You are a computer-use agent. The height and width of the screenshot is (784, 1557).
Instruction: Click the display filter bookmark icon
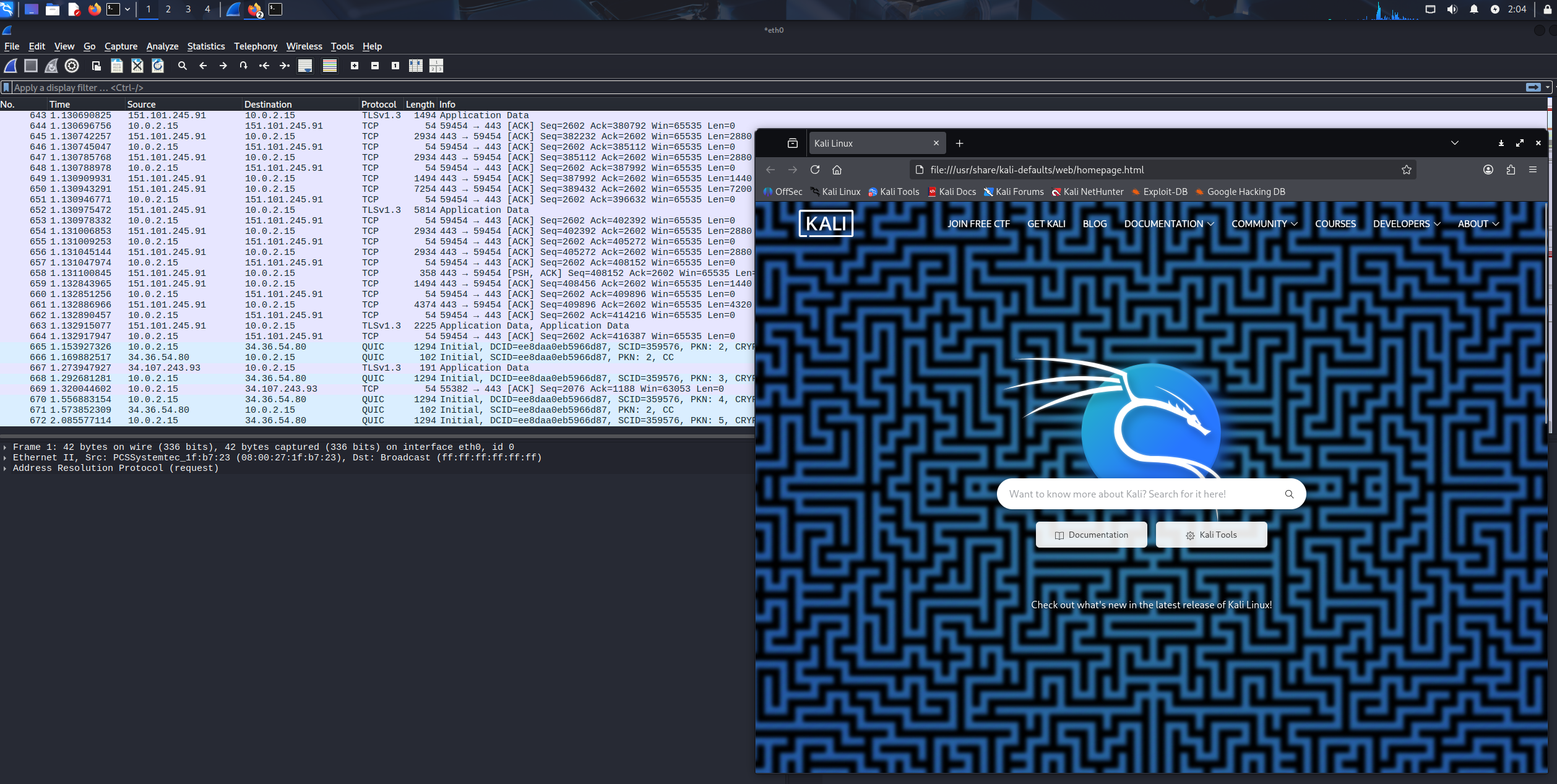(x=7, y=88)
